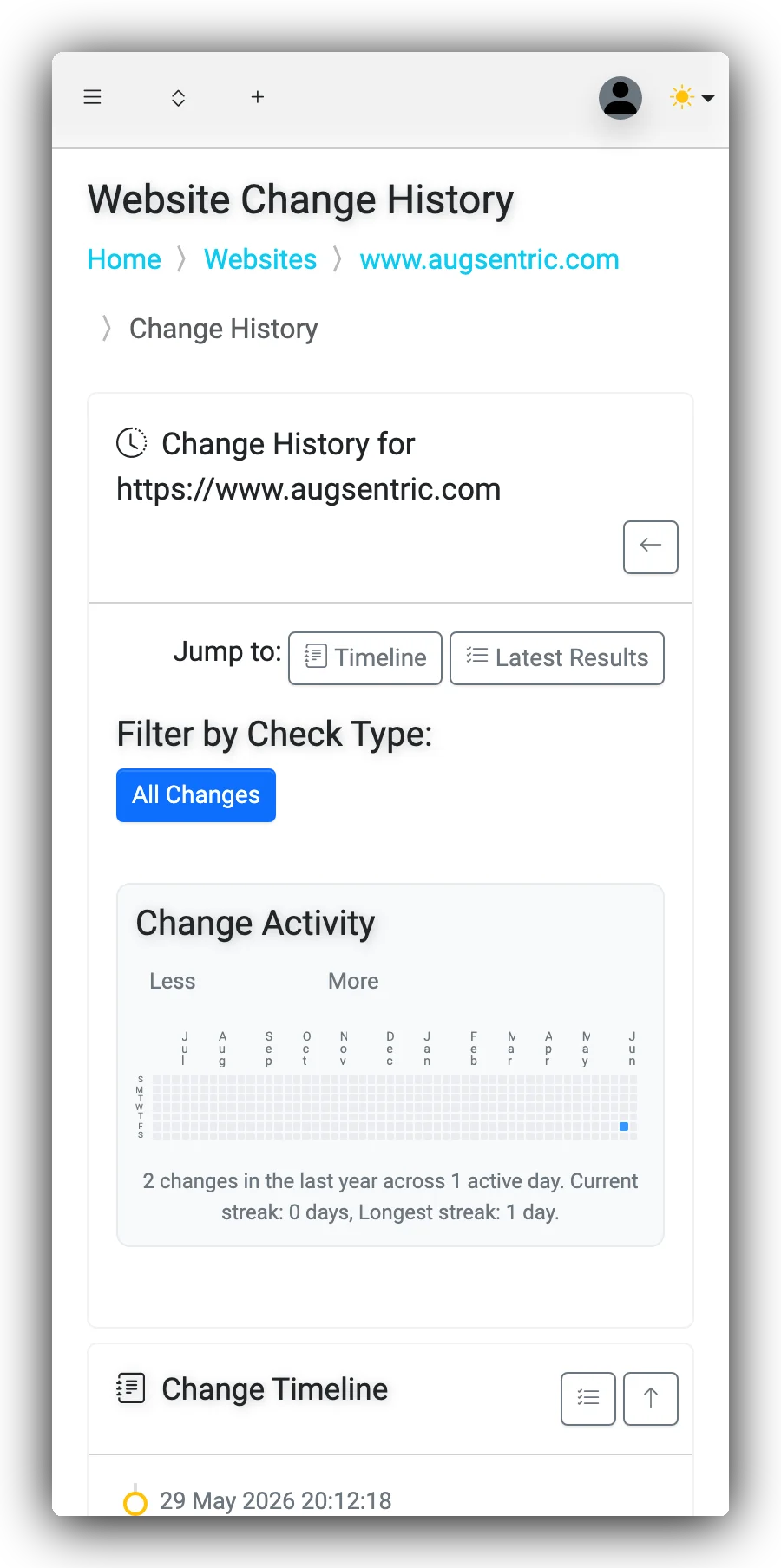
Task: Click the list icon in Change Timeline header
Action: pos(588,1398)
